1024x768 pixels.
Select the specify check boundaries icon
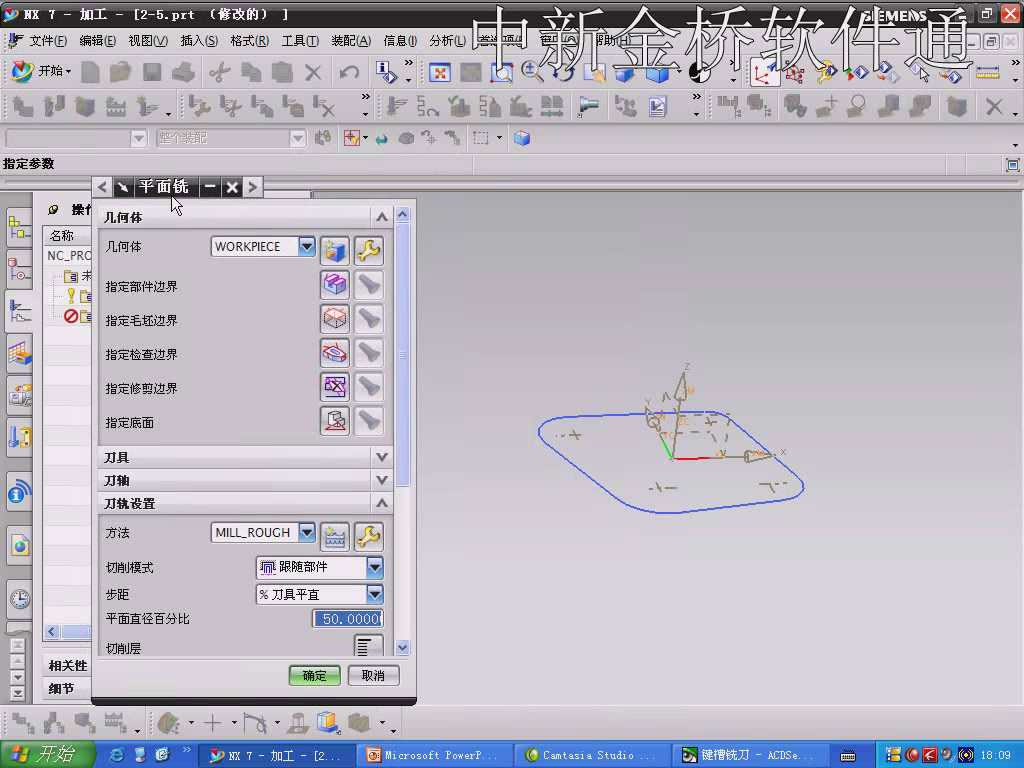point(335,353)
